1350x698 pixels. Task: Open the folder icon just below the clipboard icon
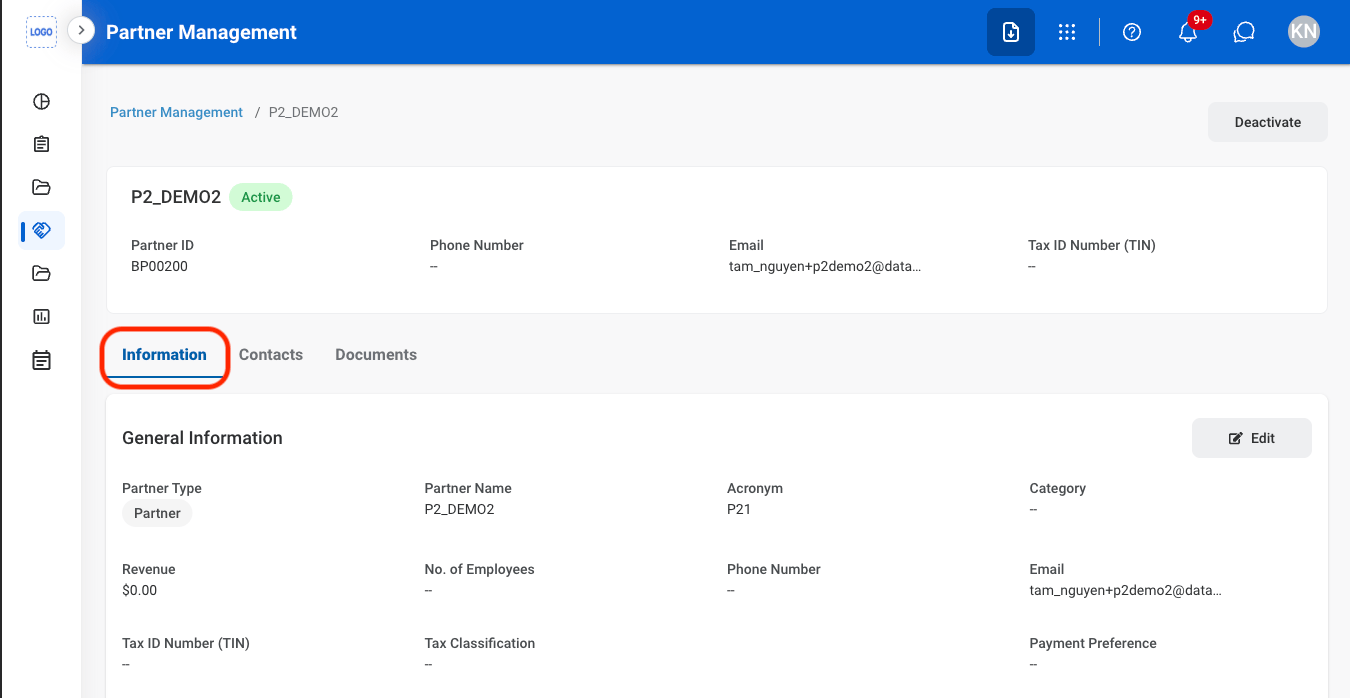pyautogui.click(x=41, y=187)
